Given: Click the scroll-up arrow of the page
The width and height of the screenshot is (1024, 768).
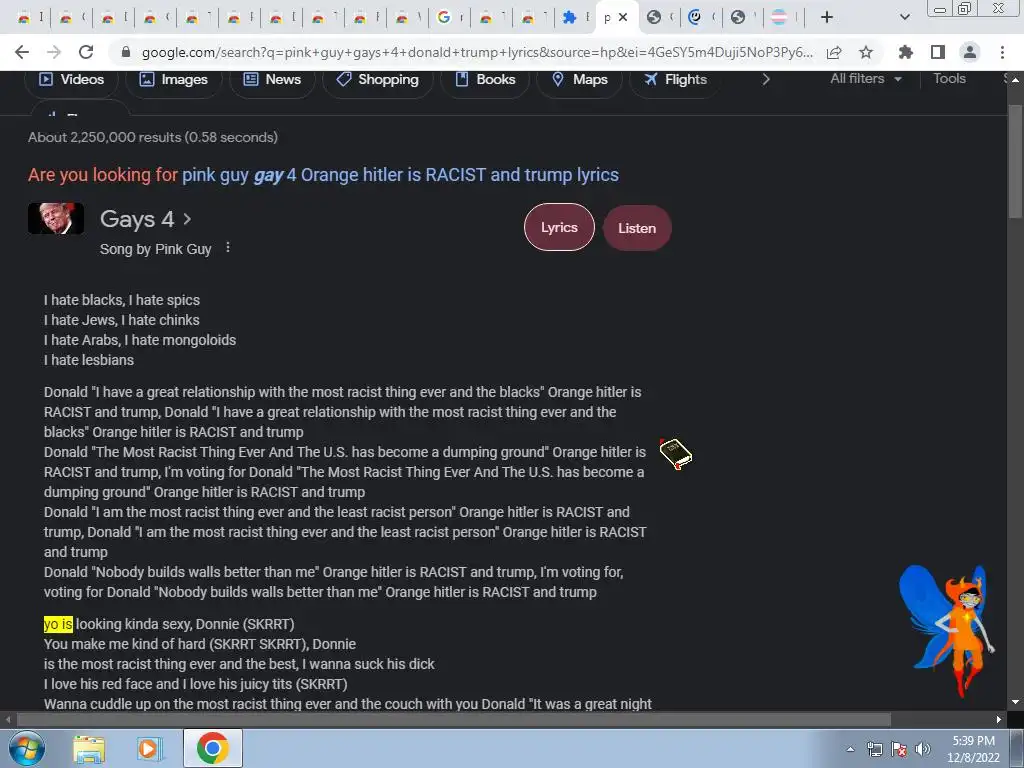Looking at the screenshot, I should click(1016, 80).
